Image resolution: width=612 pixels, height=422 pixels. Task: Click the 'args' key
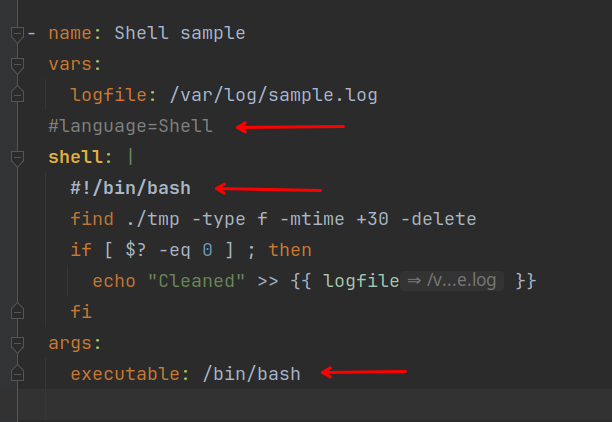pyautogui.click(x=70, y=344)
